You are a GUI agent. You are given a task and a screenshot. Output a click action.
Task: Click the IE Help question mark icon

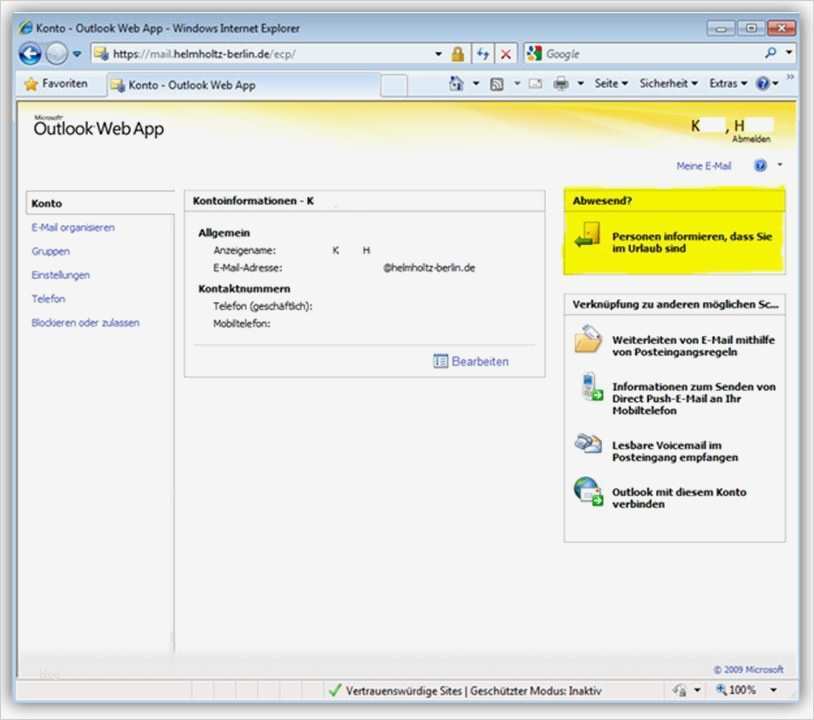click(x=763, y=84)
